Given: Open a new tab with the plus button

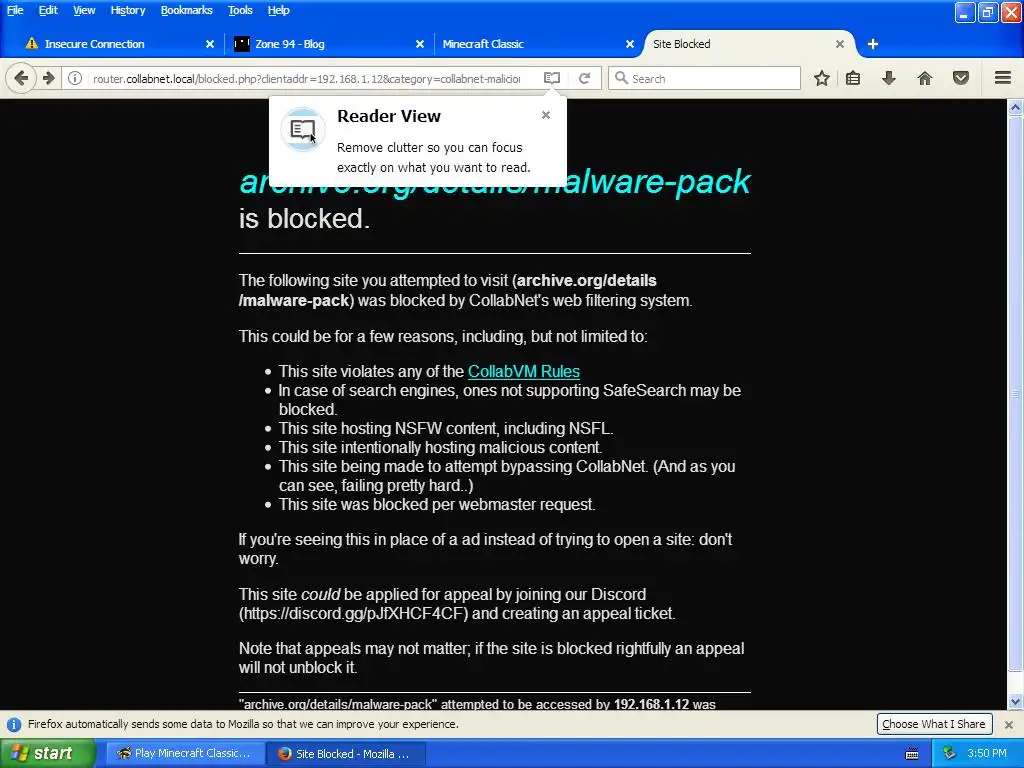Looking at the screenshot, I should [x=872, y=44].
